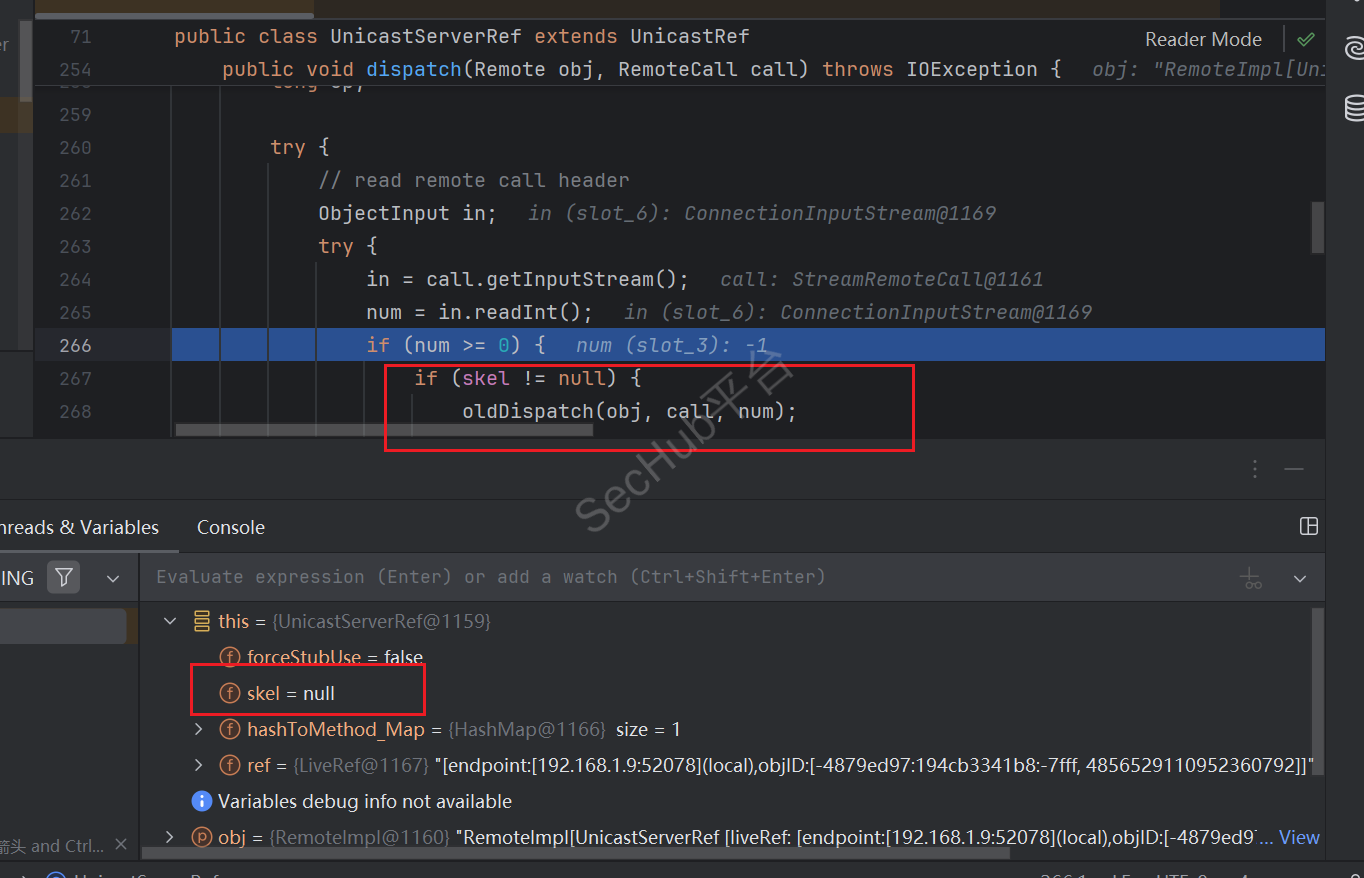Click the View link for obj value

click(1299, 838)
